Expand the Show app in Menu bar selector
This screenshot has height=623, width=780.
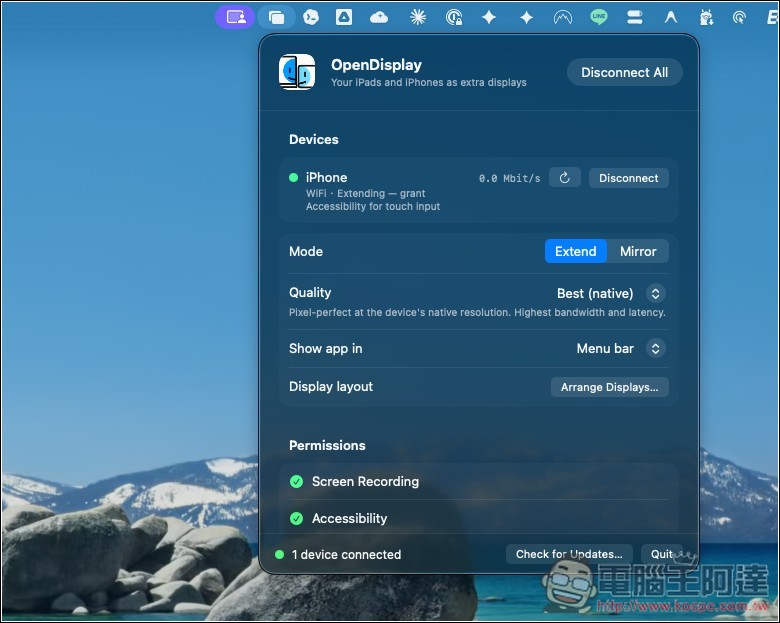click(621, 348)
